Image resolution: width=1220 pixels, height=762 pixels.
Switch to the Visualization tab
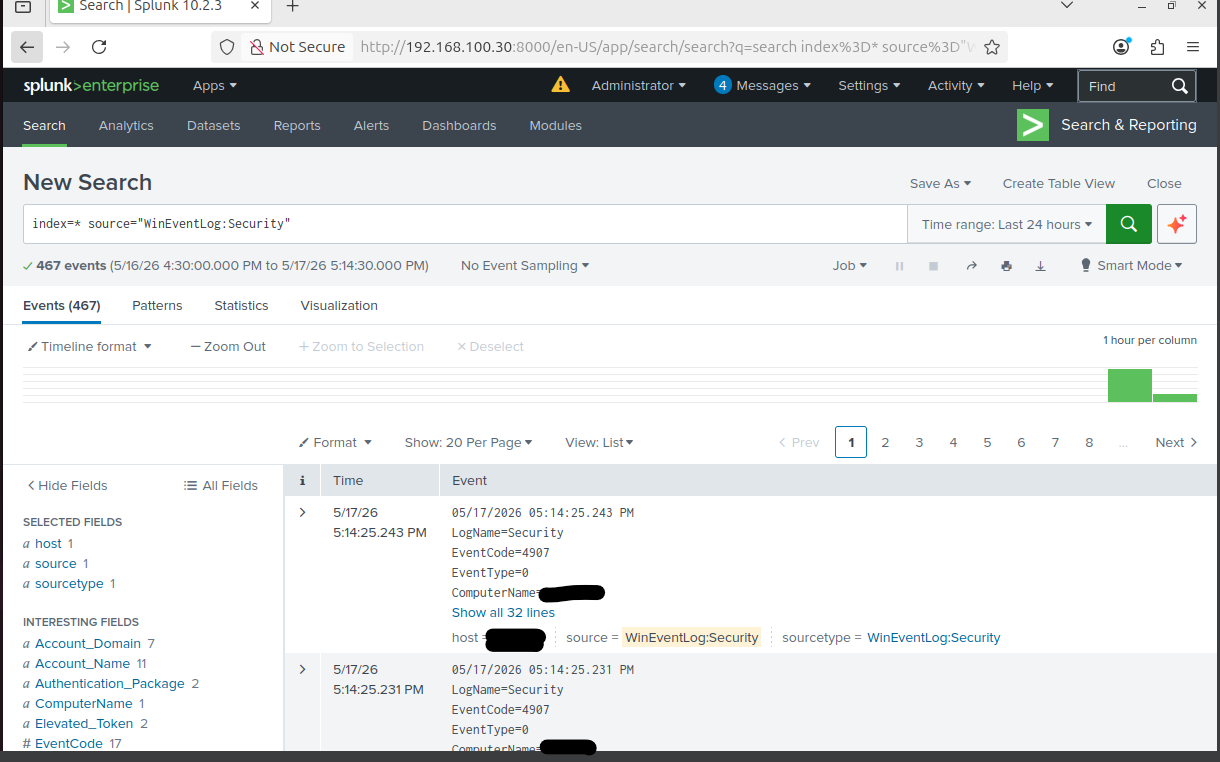click(339, 306)
